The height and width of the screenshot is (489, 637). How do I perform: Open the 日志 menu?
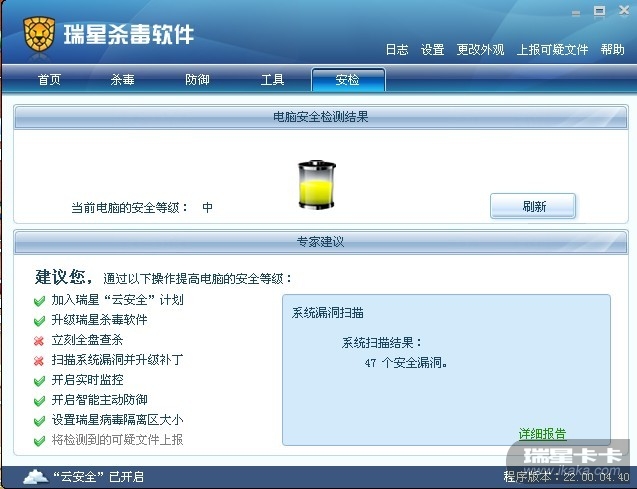396,50
